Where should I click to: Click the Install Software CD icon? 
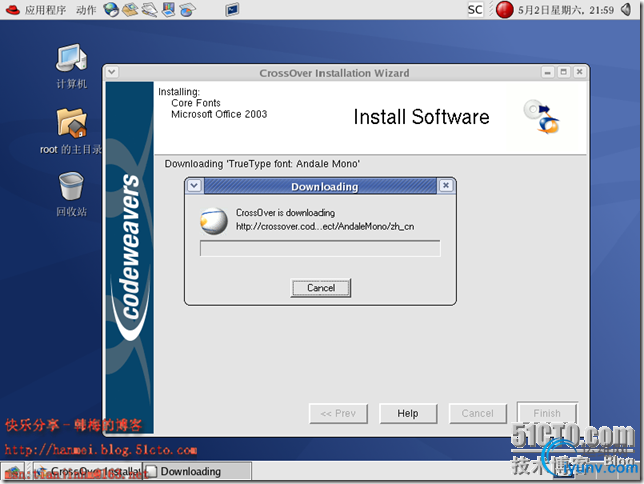(x=542, y=117)
